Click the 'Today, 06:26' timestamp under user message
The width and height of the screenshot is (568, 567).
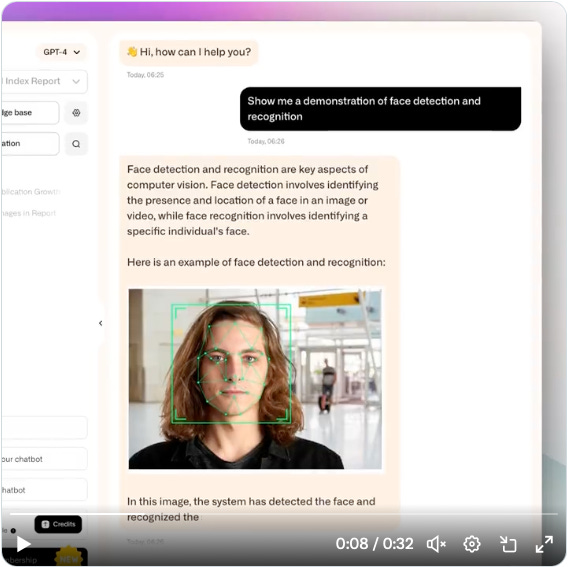(266, 141)
